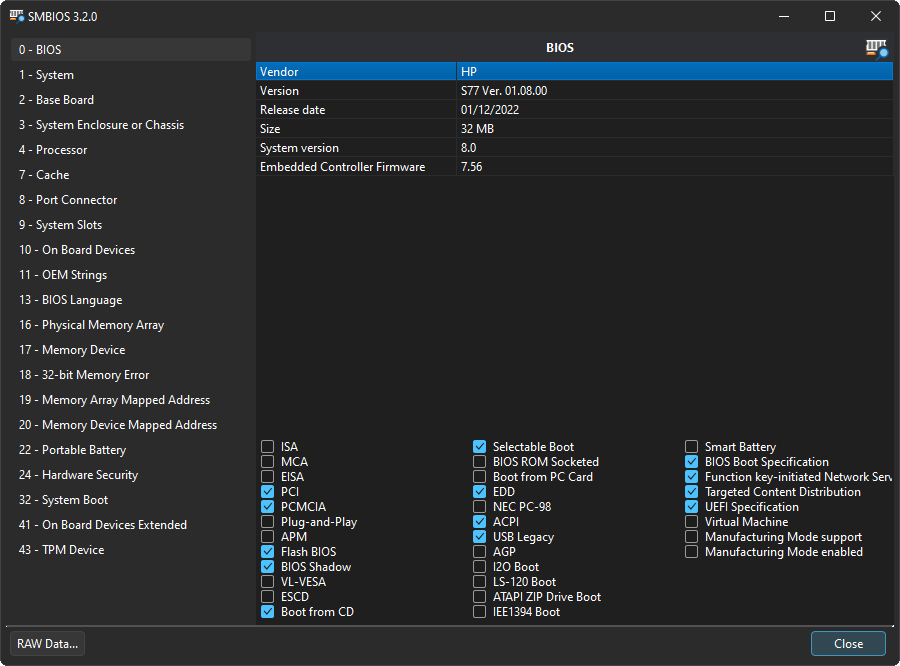This screenshot has width=900, height=666.
Task: Select 3 - System Enclosure or Chassis
Action: [131, 125]
